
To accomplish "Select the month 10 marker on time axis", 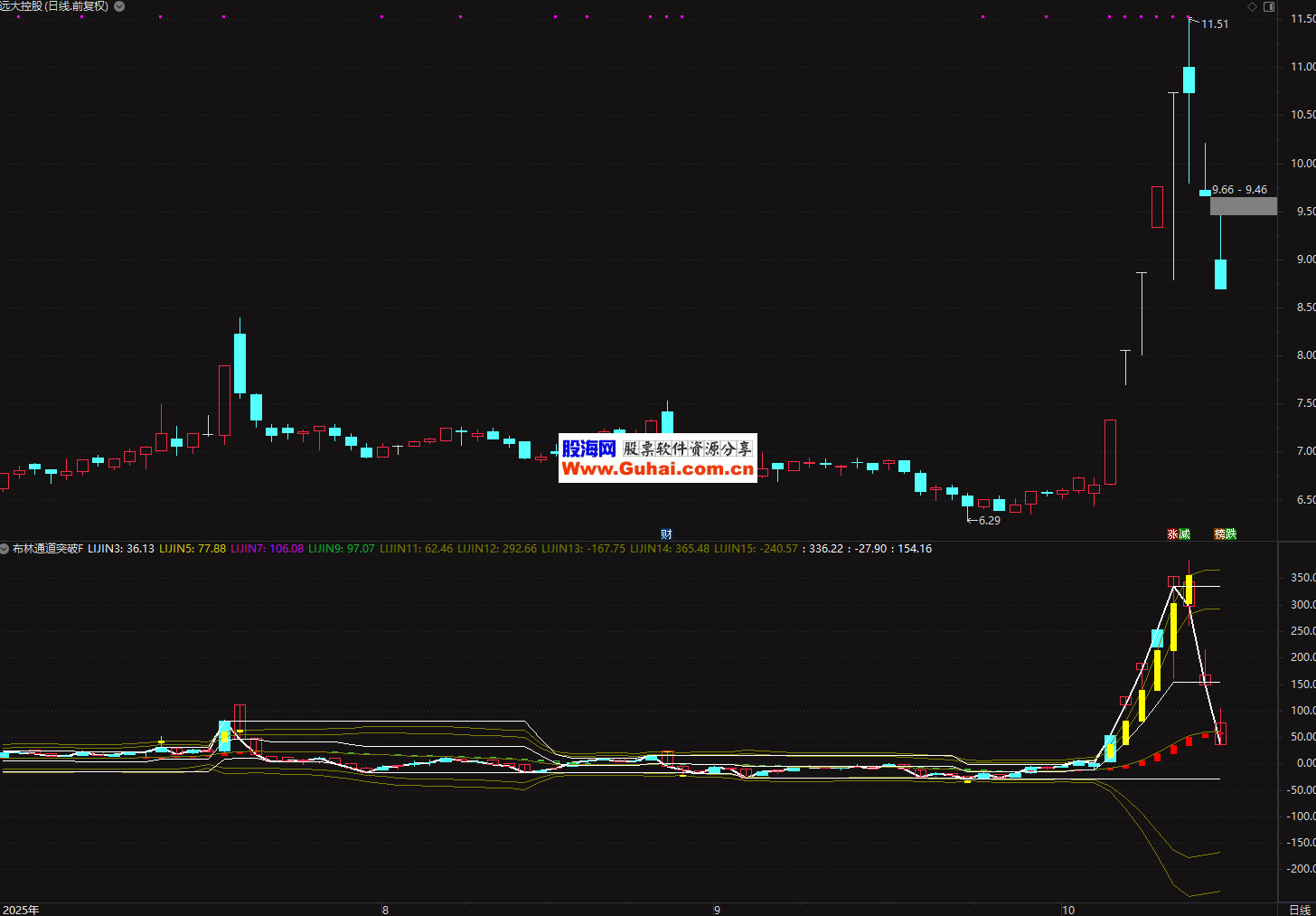I will (x=1068, y=910).
